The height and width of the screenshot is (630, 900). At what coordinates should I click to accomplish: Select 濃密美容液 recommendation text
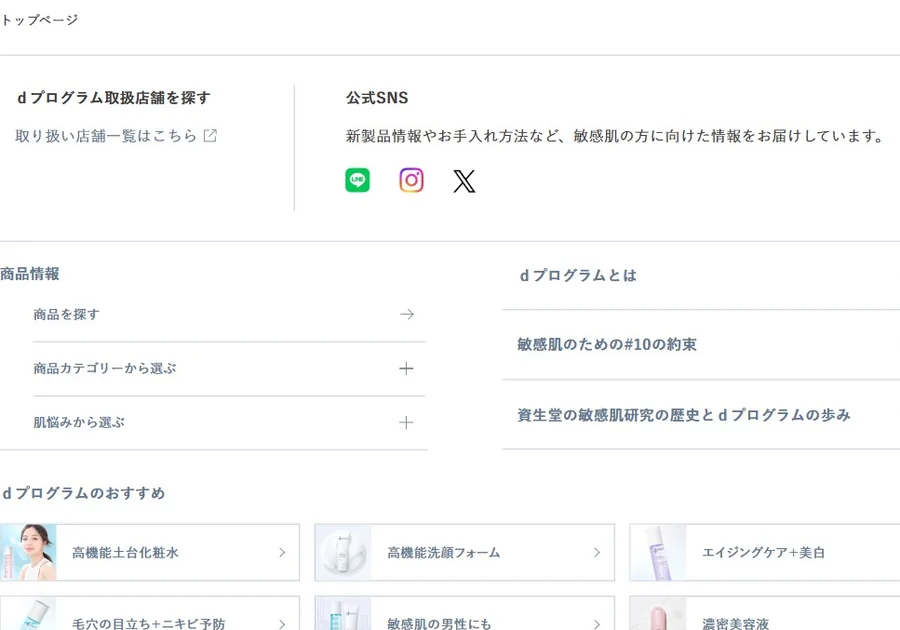click(x=735, y=623)
